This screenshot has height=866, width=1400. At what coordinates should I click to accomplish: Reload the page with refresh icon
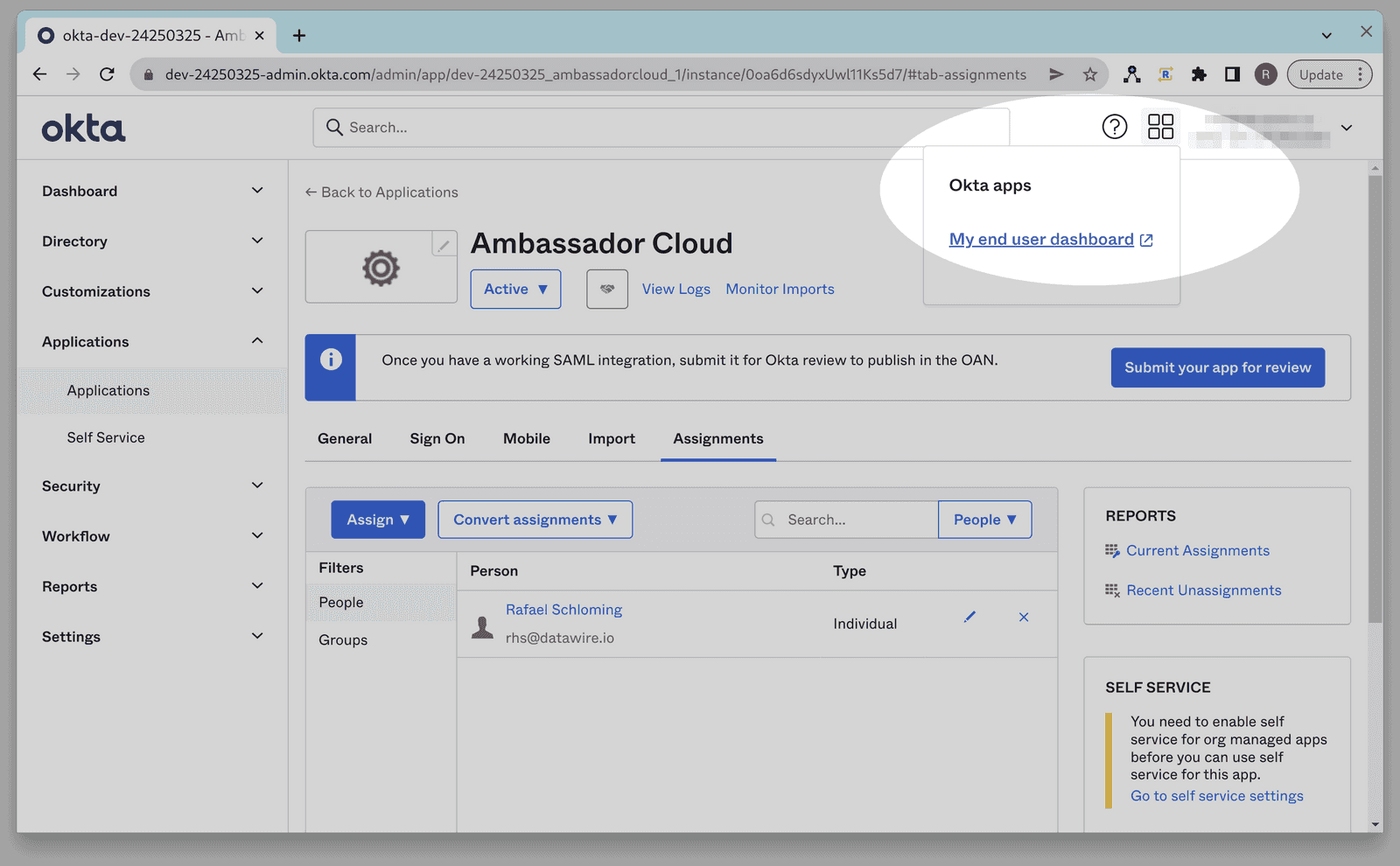click(107, 74)
